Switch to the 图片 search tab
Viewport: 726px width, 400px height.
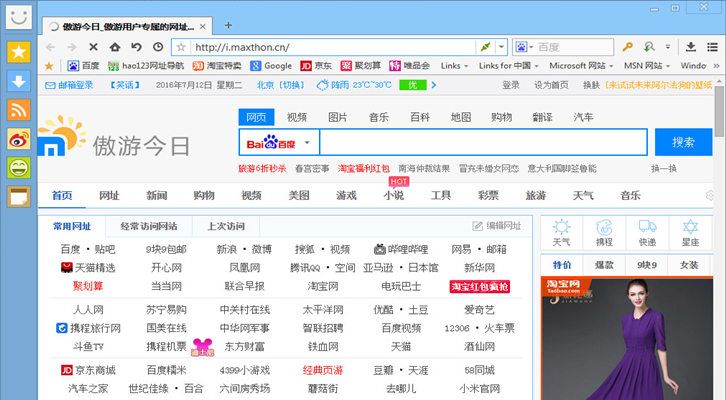pos(338,117)
